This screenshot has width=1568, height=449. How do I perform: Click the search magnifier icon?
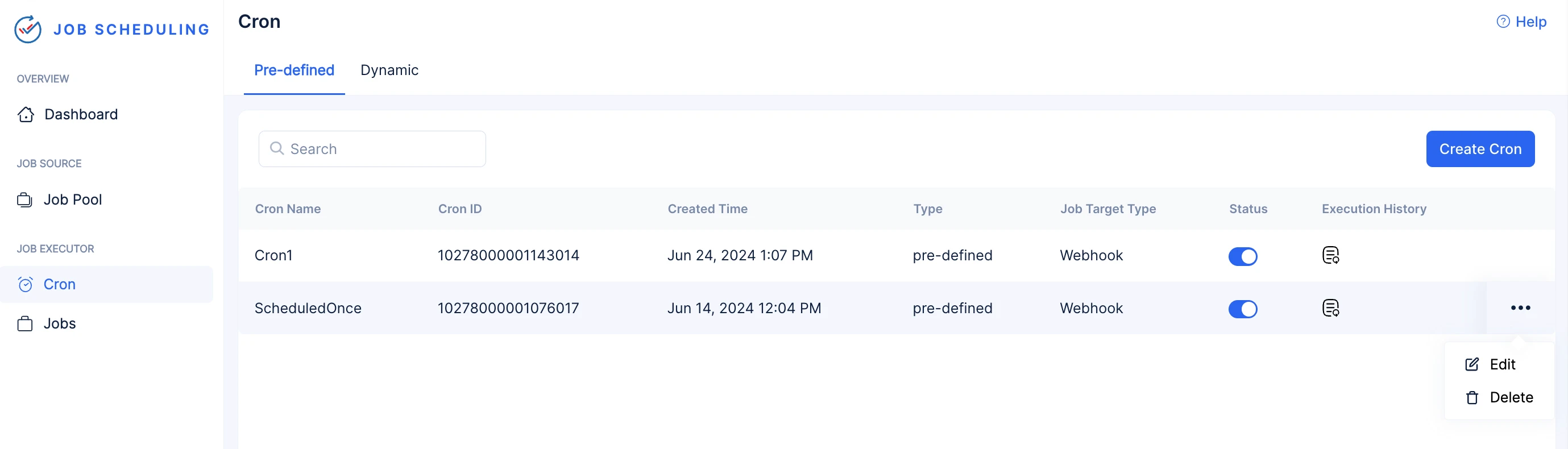(x=277, y=148)
